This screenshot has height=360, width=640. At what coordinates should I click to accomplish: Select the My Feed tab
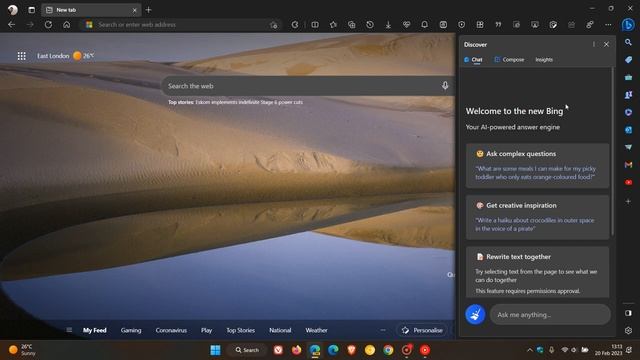95,330
